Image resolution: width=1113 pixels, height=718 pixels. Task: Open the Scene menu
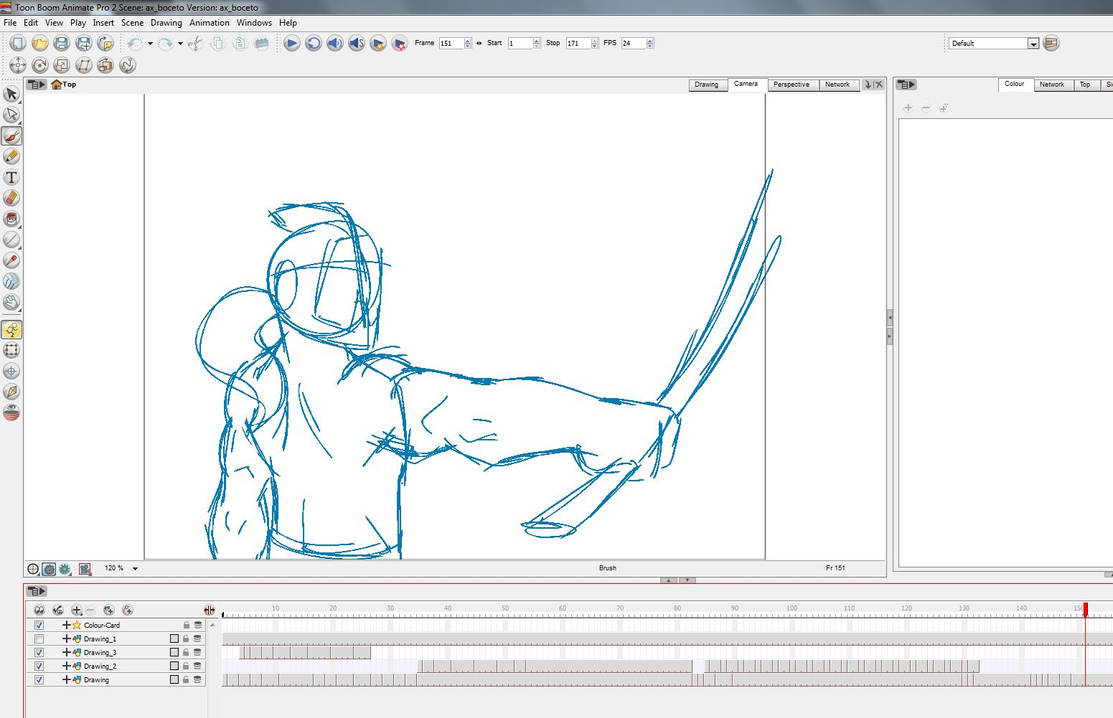[x=132, y=23]
